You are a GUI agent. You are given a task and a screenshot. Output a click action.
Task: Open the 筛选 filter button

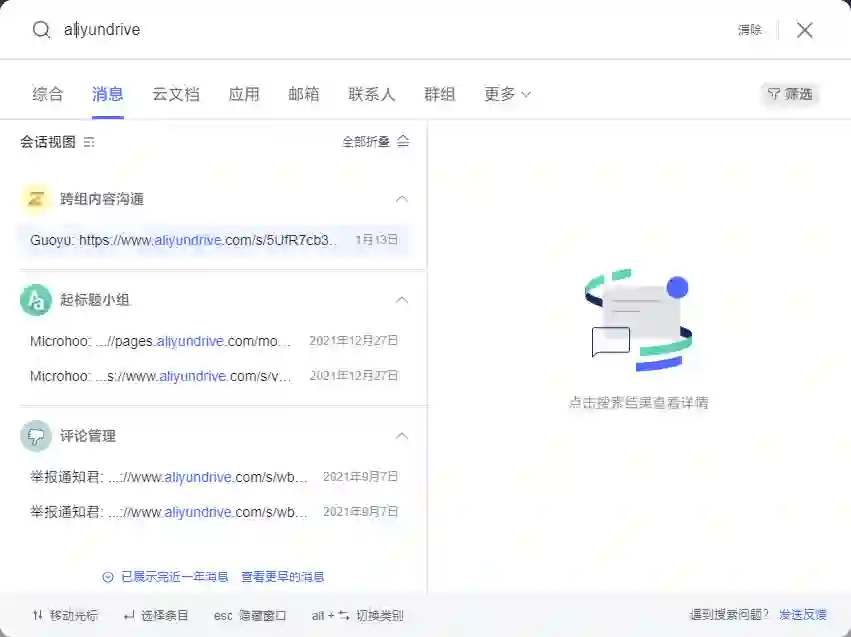pos(790,94)
